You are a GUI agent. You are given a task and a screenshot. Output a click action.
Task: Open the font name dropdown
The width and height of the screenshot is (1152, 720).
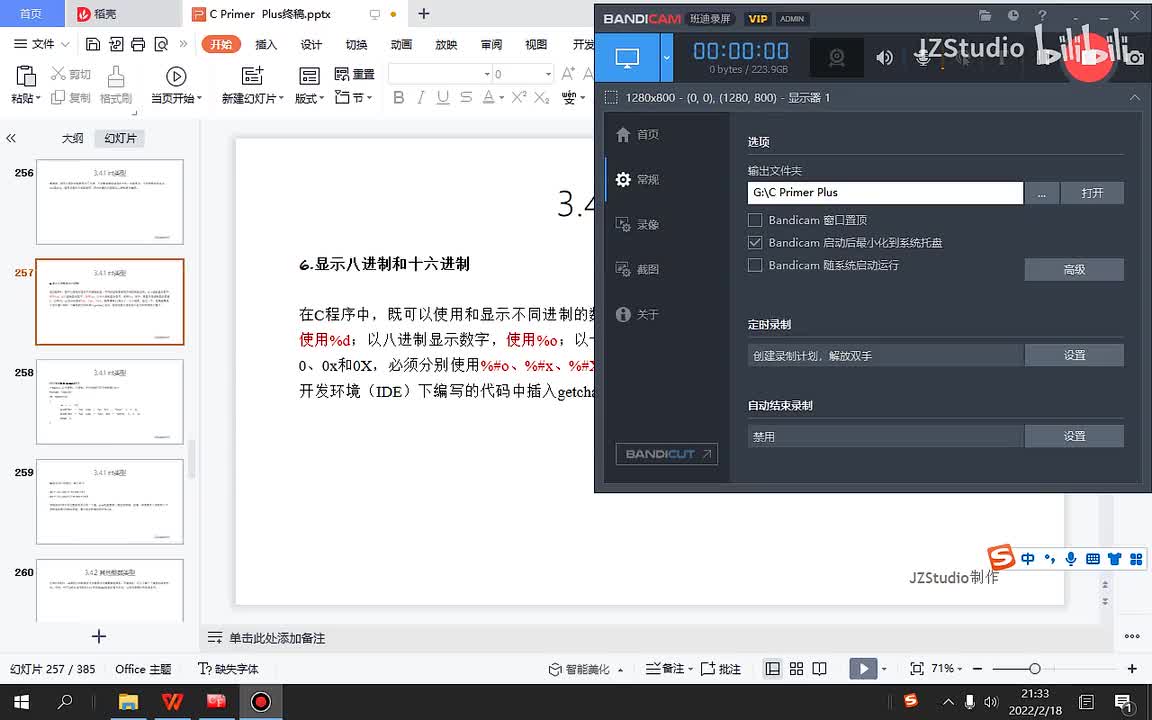click(487, 74)
